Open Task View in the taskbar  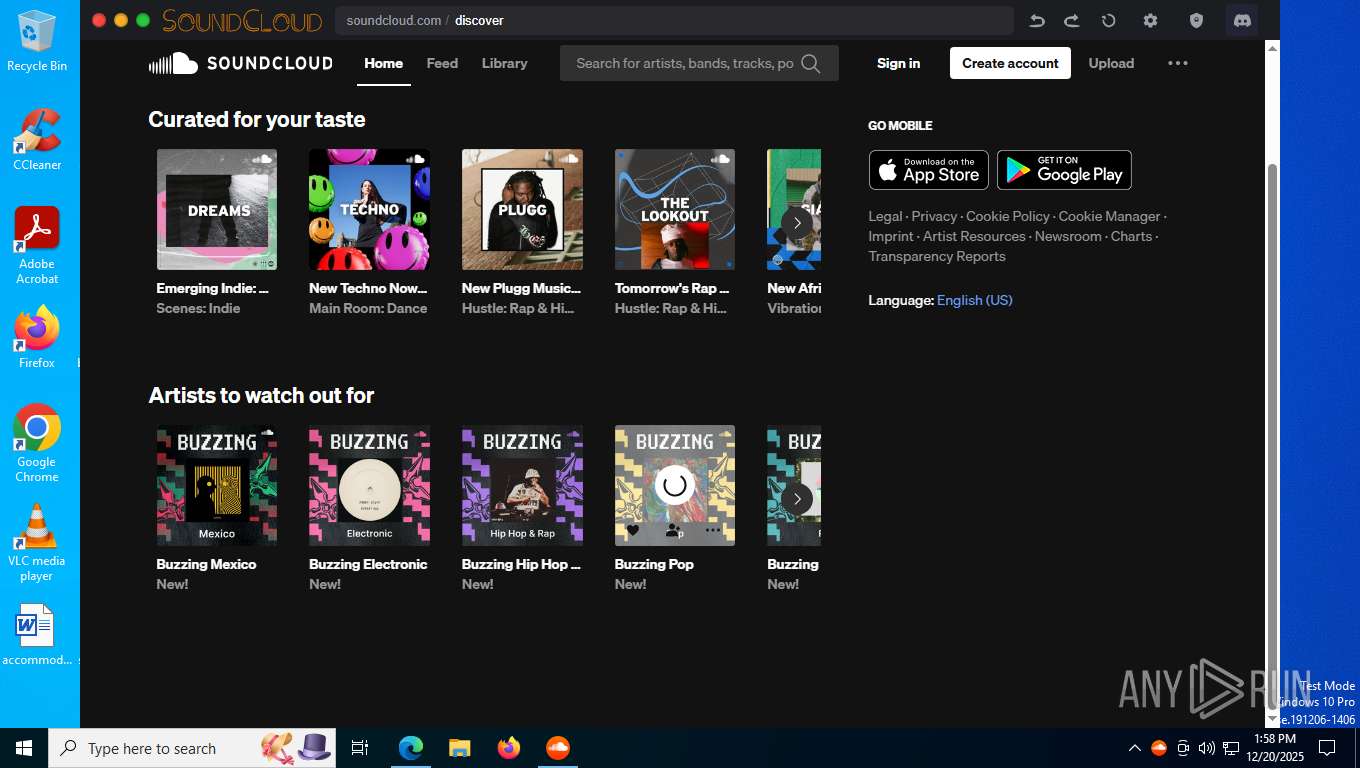(x=360, y=748)
